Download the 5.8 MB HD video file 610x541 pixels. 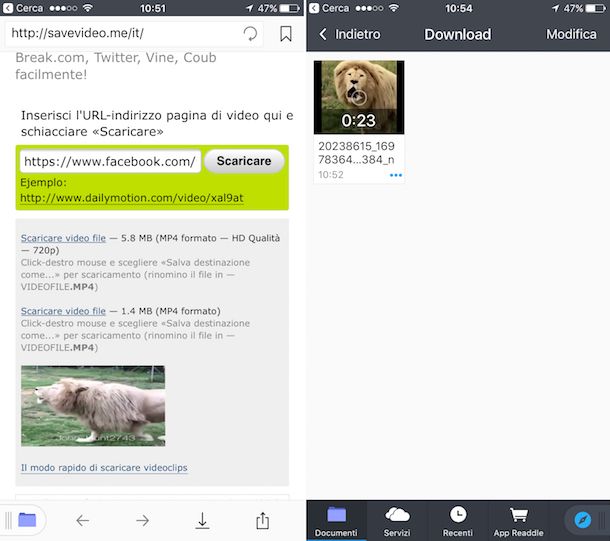pos(63,238)
